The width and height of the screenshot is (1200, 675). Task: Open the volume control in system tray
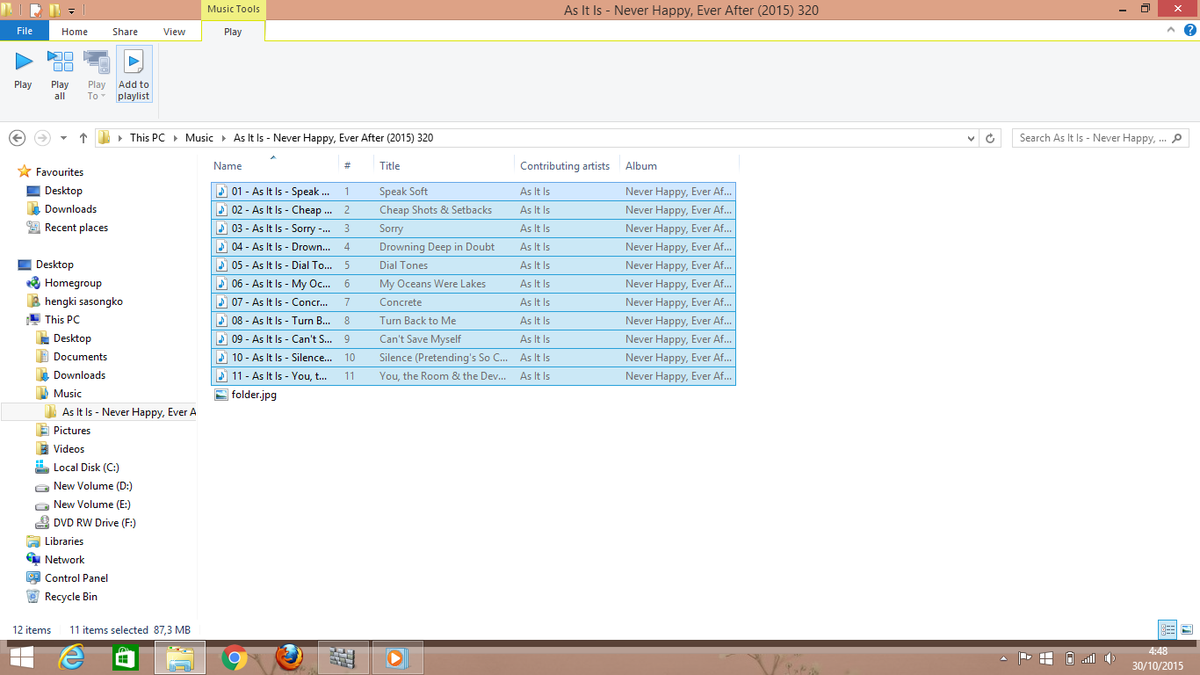point(1109,658)
